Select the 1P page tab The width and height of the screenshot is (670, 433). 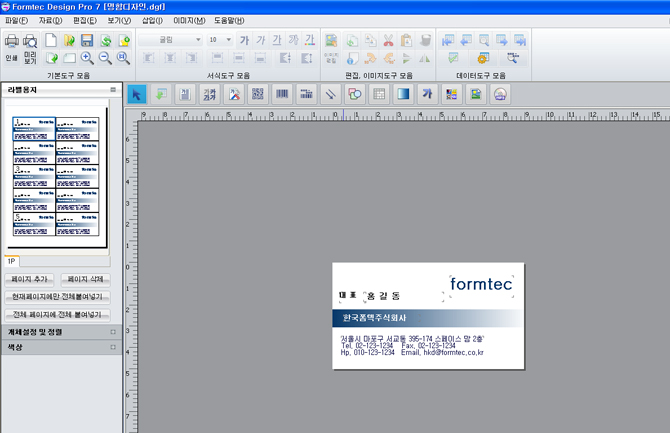[12, 261]
